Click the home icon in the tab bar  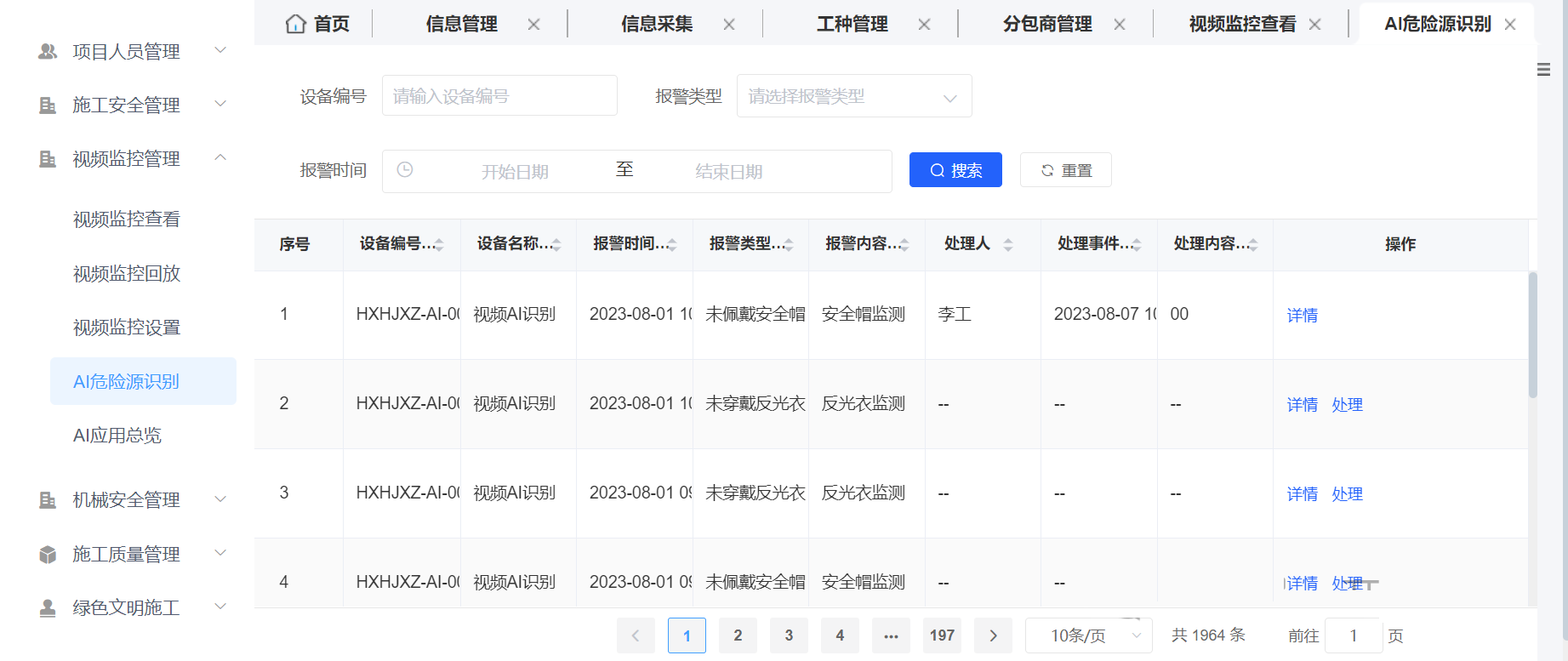(x=295, y=24)
